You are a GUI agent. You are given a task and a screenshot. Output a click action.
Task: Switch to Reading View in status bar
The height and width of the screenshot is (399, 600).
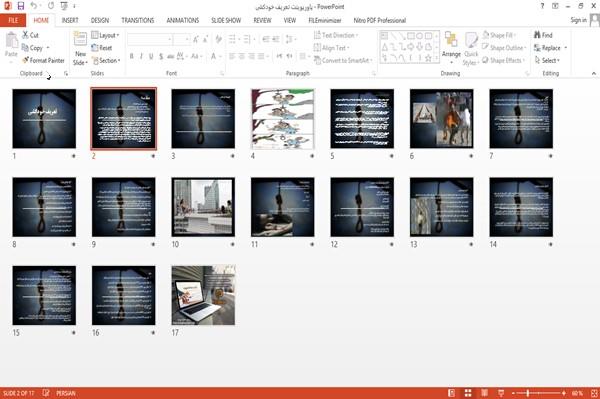(484, 393)
